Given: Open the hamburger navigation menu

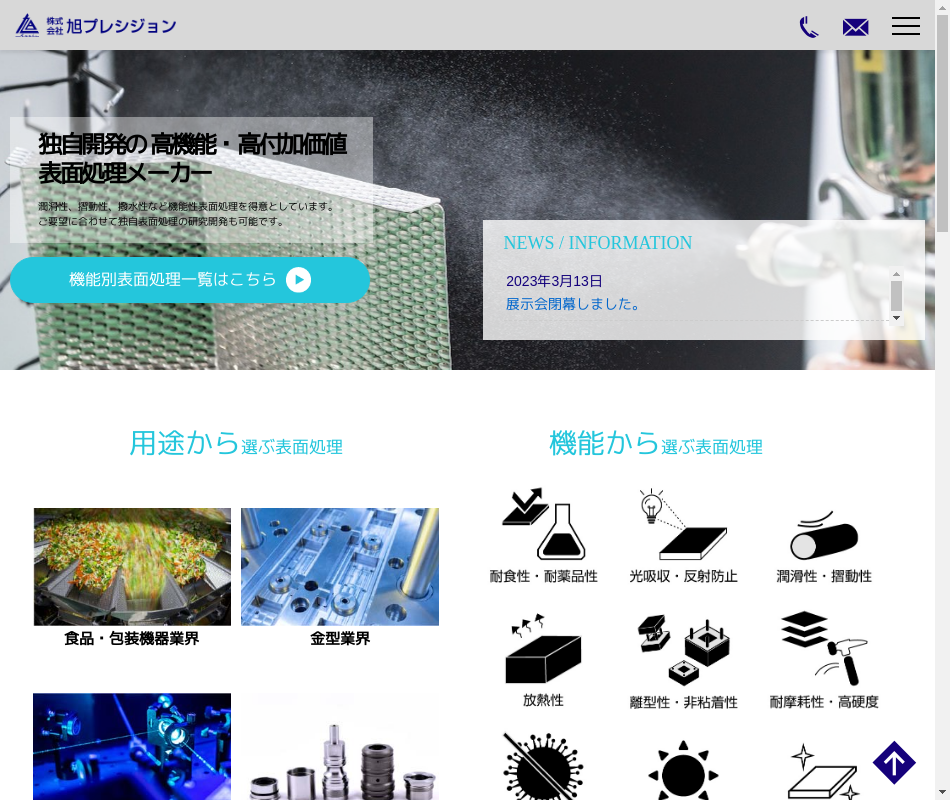Looking at the screenshot, I should [x=905, y=26].
